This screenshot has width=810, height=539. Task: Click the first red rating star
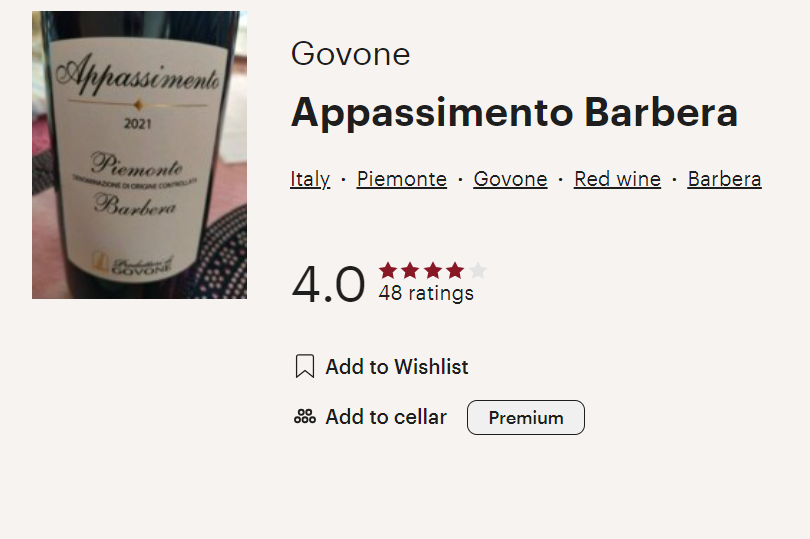pyautogui.click(x=388, y=270)
